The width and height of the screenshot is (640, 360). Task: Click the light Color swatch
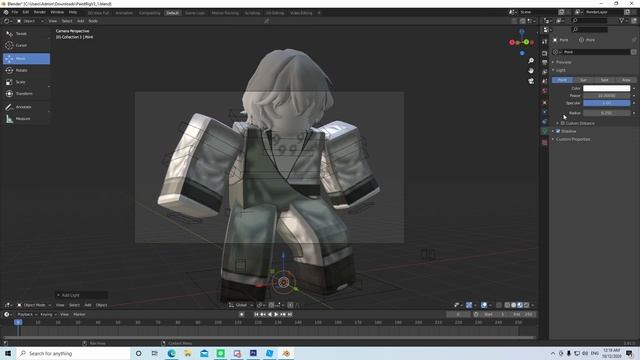click(607, 88)
